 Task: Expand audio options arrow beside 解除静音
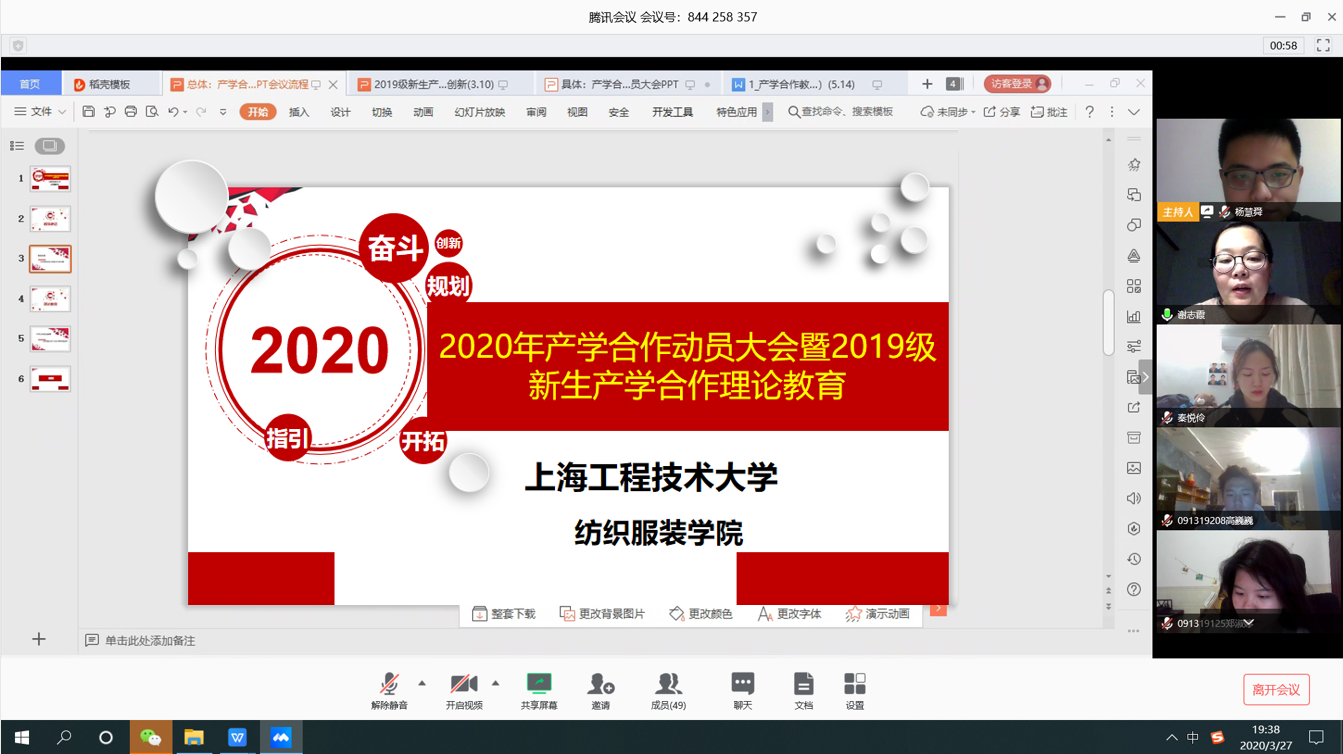(422, 684)
